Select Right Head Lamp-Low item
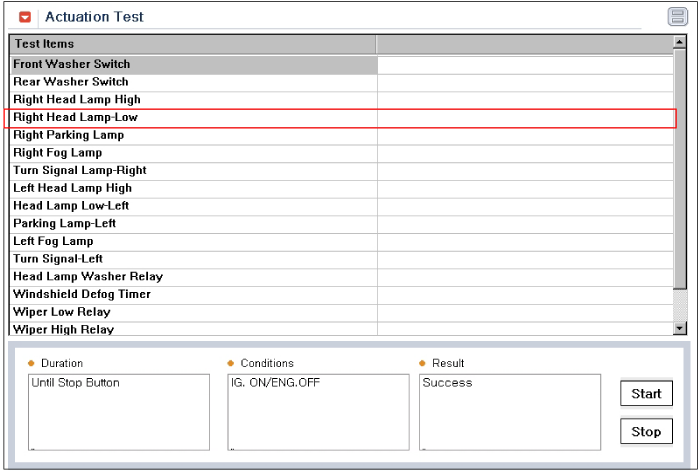700x472 pixels. 342,118
